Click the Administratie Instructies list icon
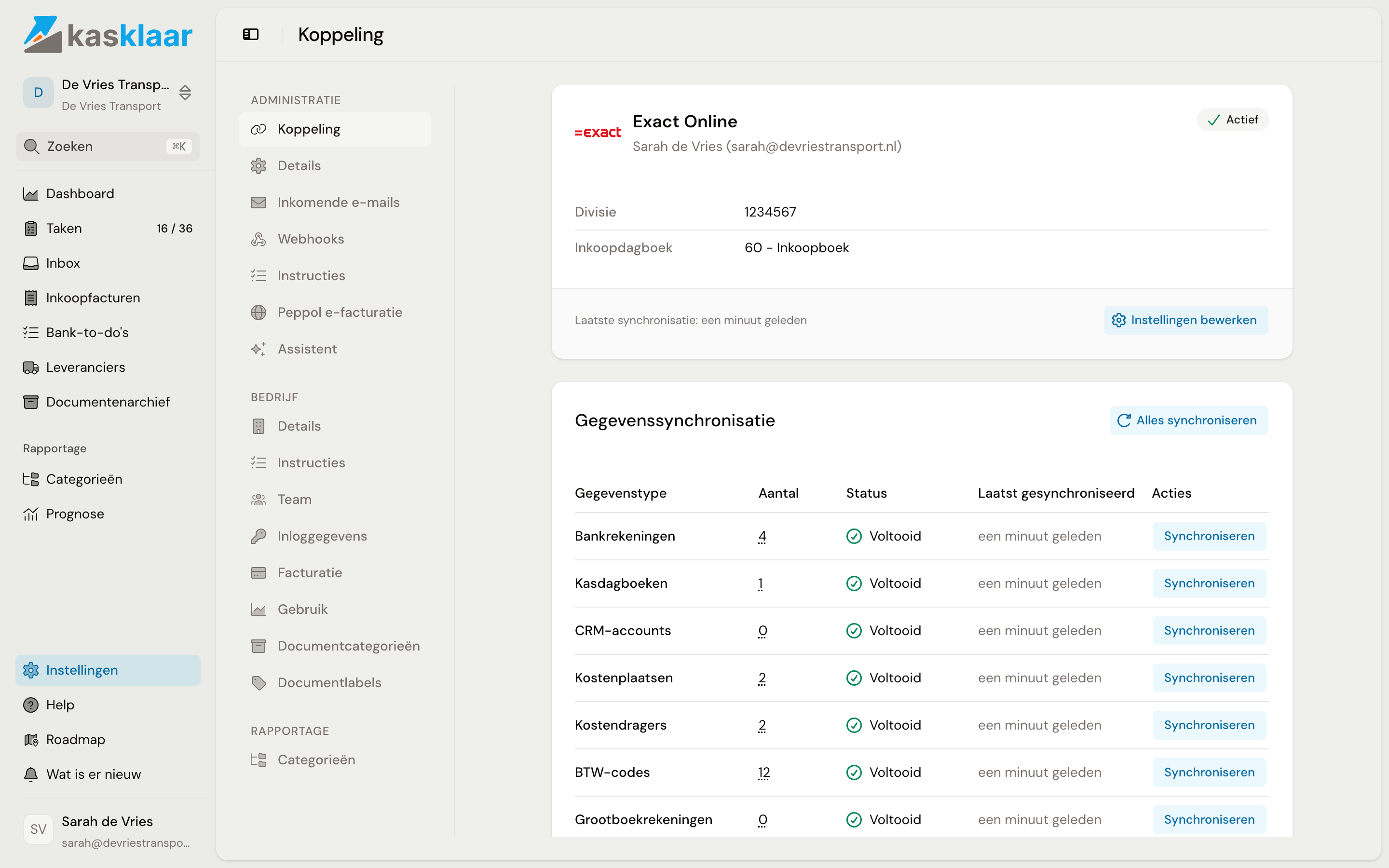This screenshot has width=1389, height=868. 259,275
